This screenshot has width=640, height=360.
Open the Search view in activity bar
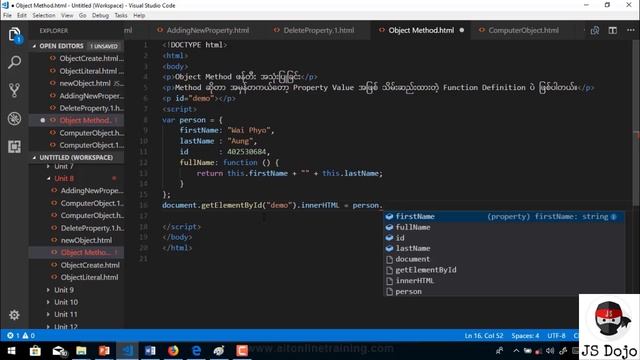click(x=14, y=62)
